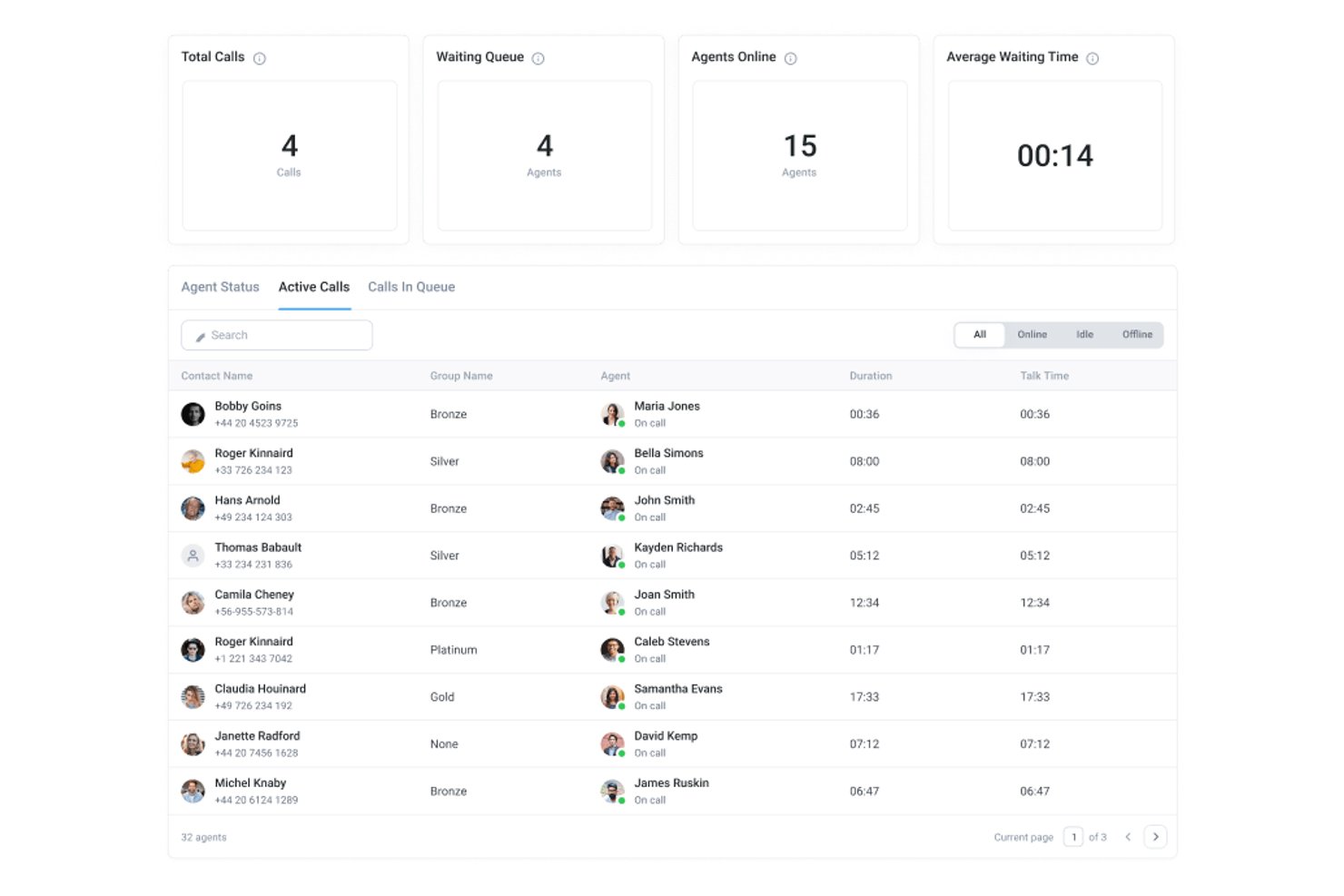The image size is (1344, 896).
Task: Click agent David Kemp's avatar
Action: [613, 744]
